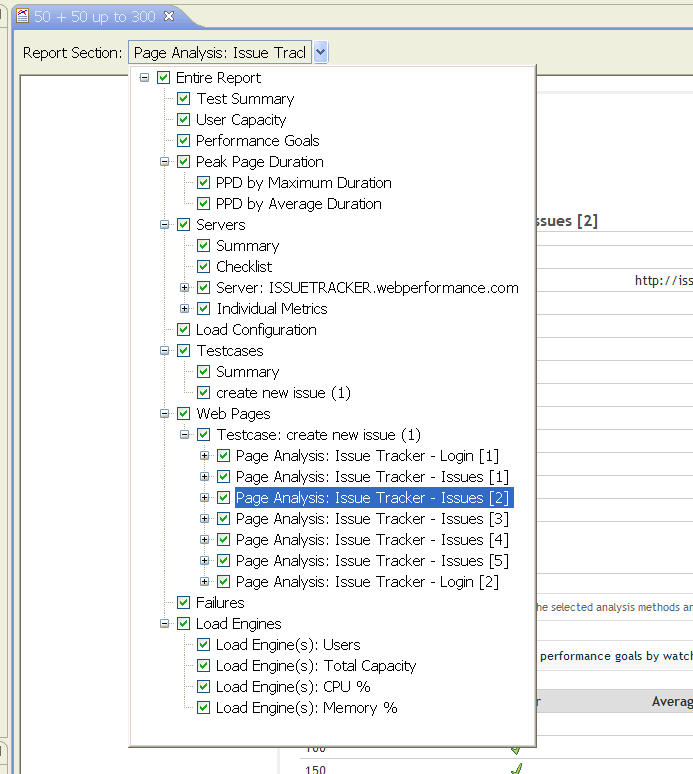Screen dimensions: 693x774
Task: Uncheck PPD by Average Duration
Action: tap(203, 203)
